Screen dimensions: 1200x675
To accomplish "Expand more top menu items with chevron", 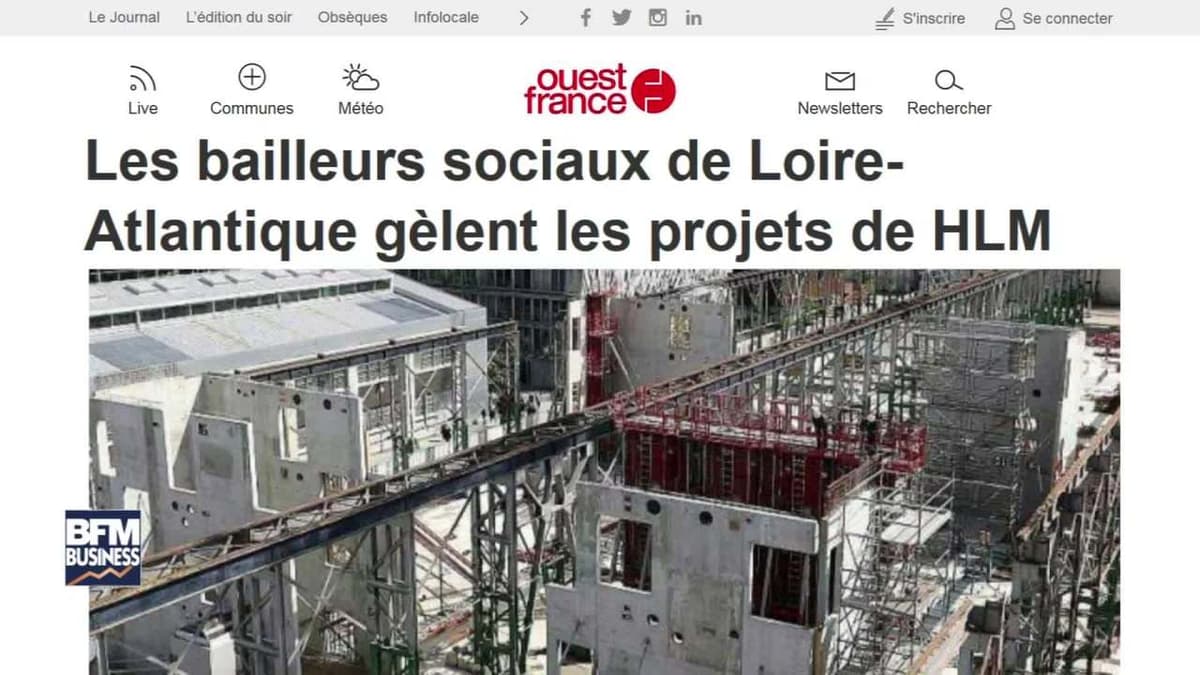I will (x=524, y=18).
